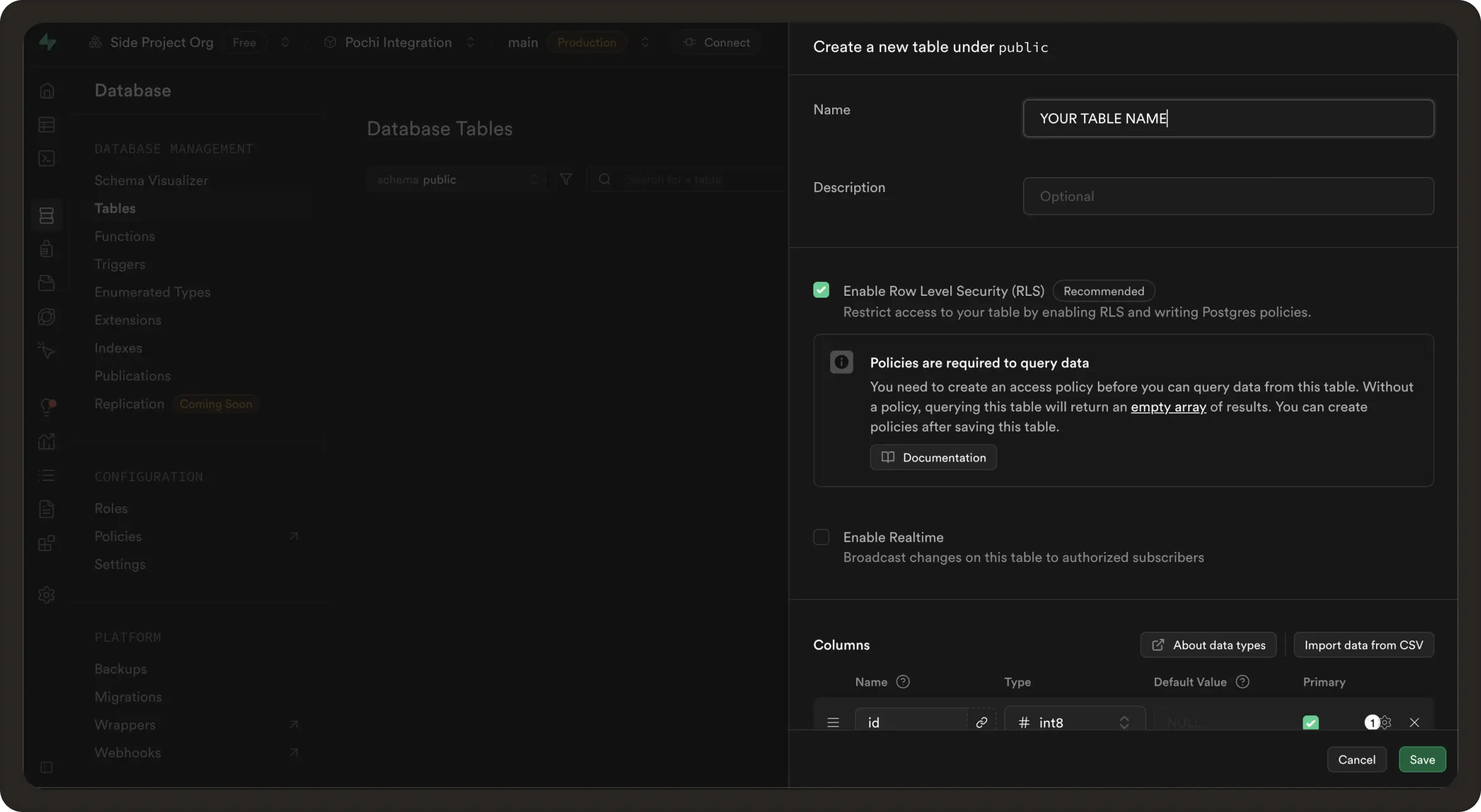Open the SQL Editor sidebar icon

46,158
